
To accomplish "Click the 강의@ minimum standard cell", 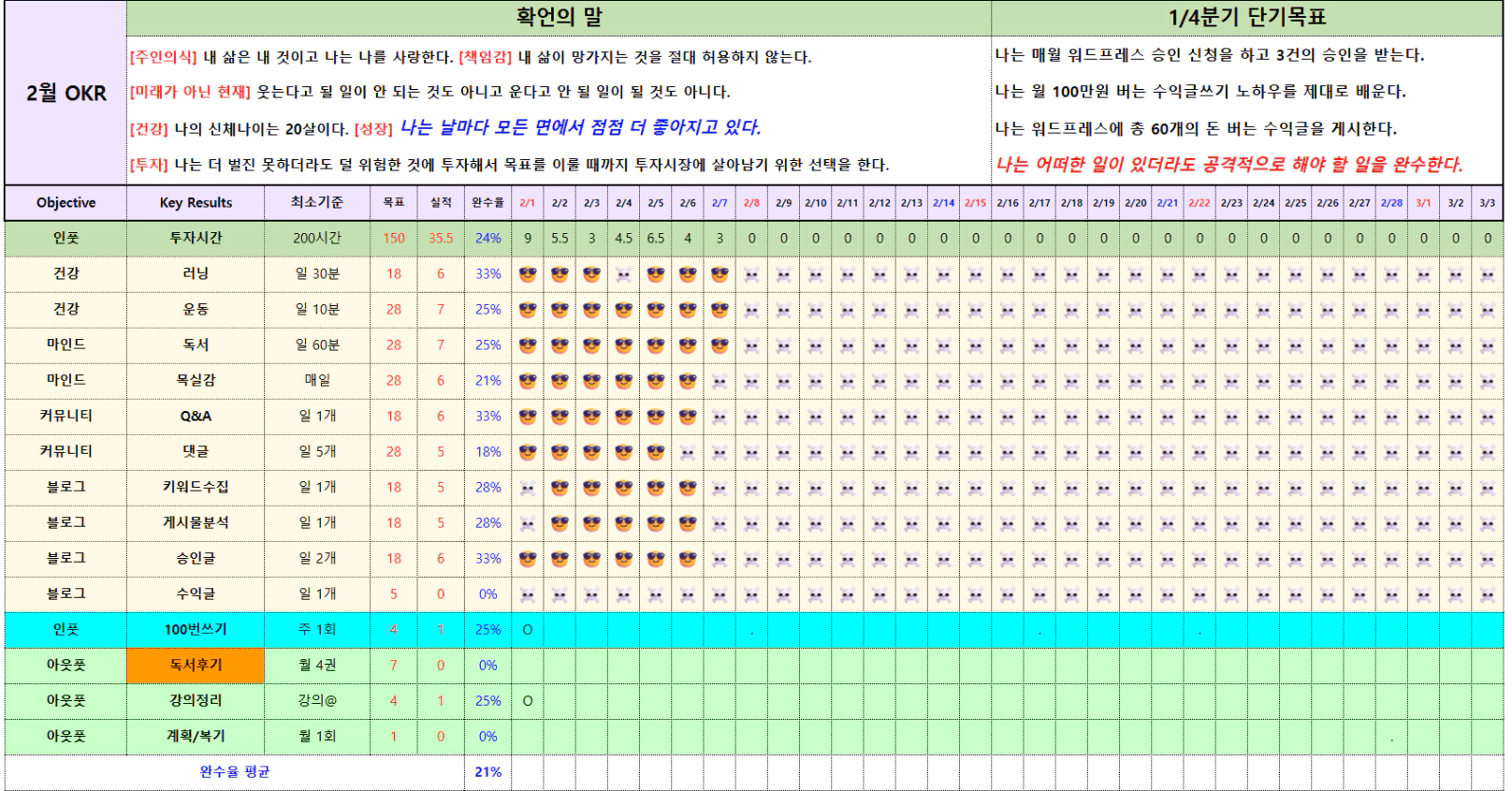I will point(317,701).
